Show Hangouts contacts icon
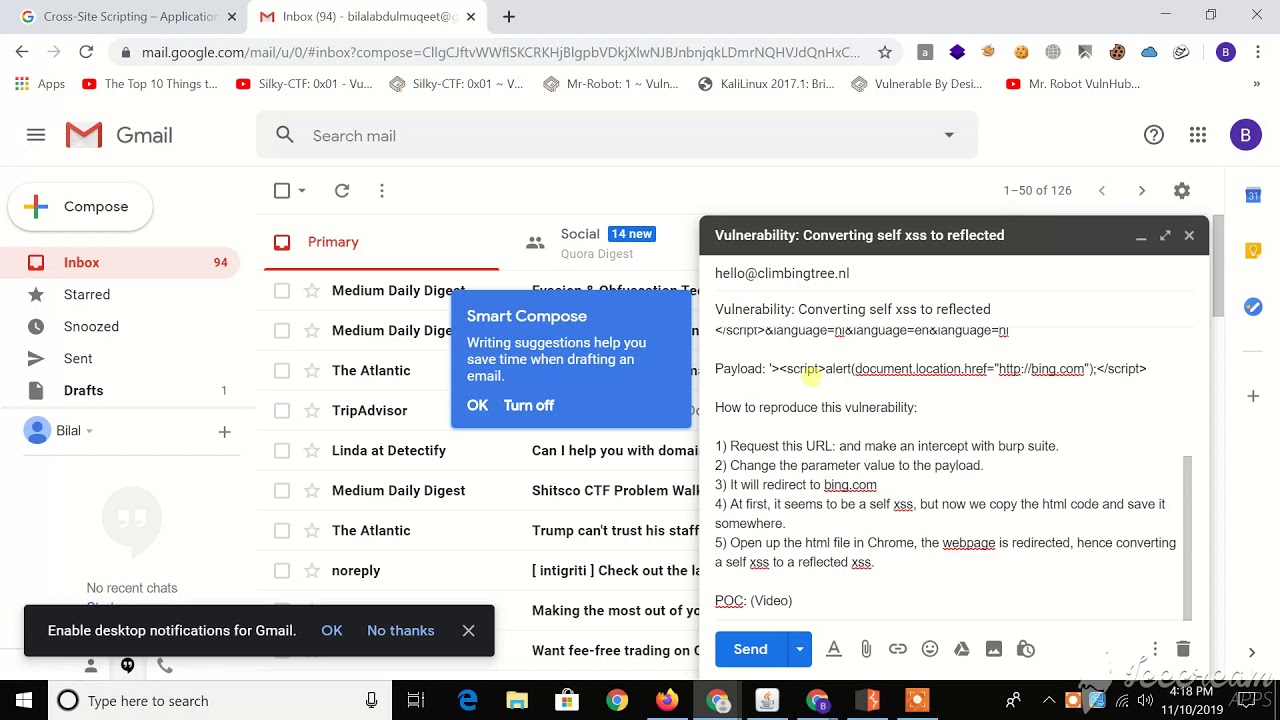Viewport: 1280px width, 720px height. click(x=91, y=665)
